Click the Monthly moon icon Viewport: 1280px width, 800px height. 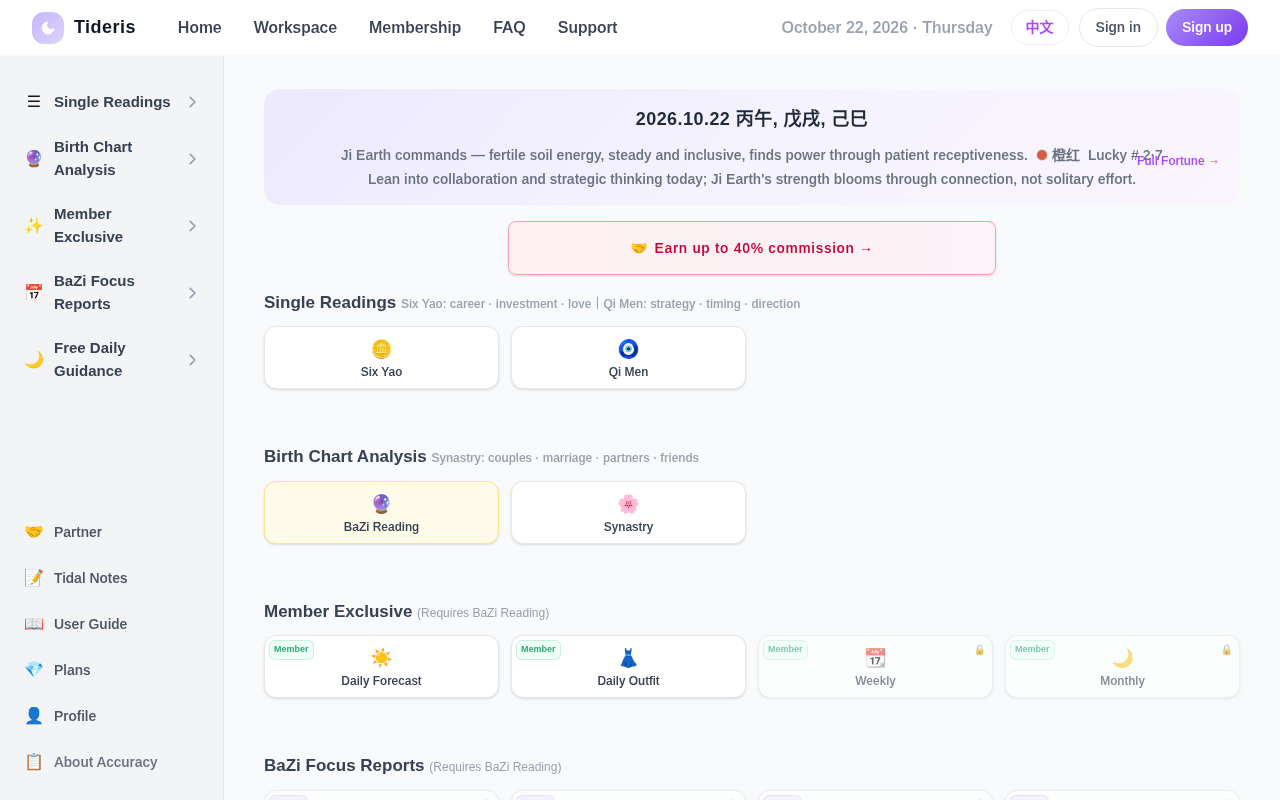click(1122, 658)
